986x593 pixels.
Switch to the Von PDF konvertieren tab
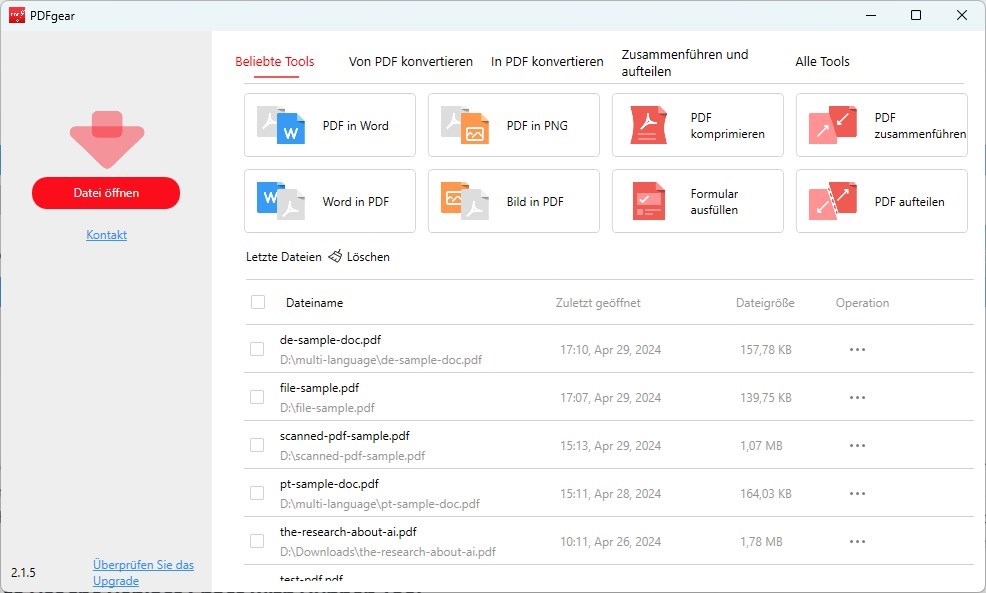point(410,61)
